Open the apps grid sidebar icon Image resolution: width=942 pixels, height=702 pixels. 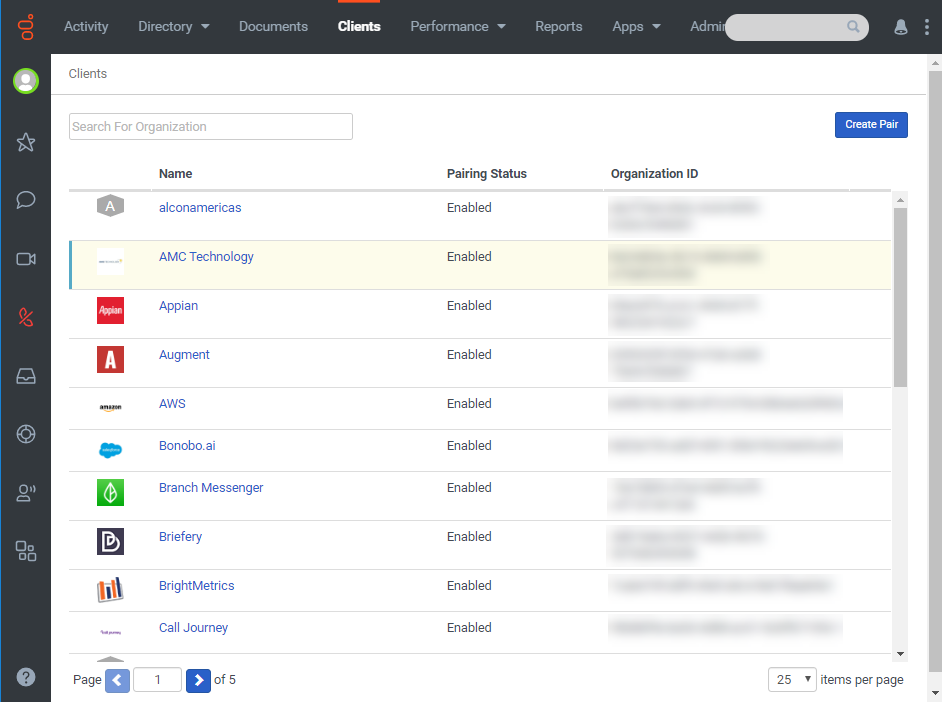point(26,551)
